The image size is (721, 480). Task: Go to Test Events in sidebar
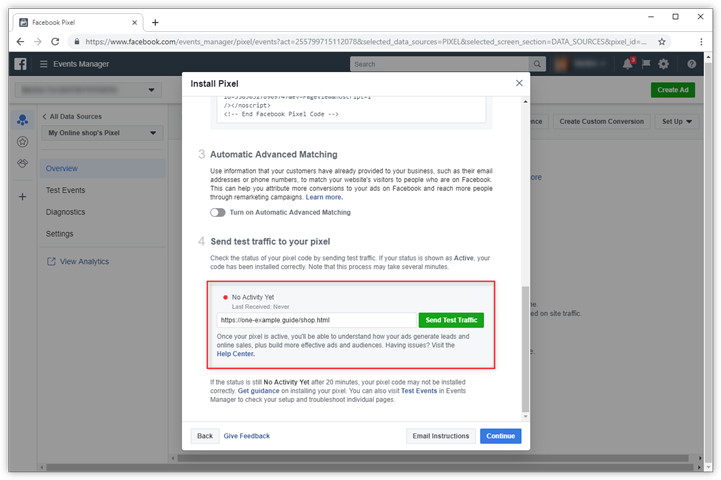point(65,190)
